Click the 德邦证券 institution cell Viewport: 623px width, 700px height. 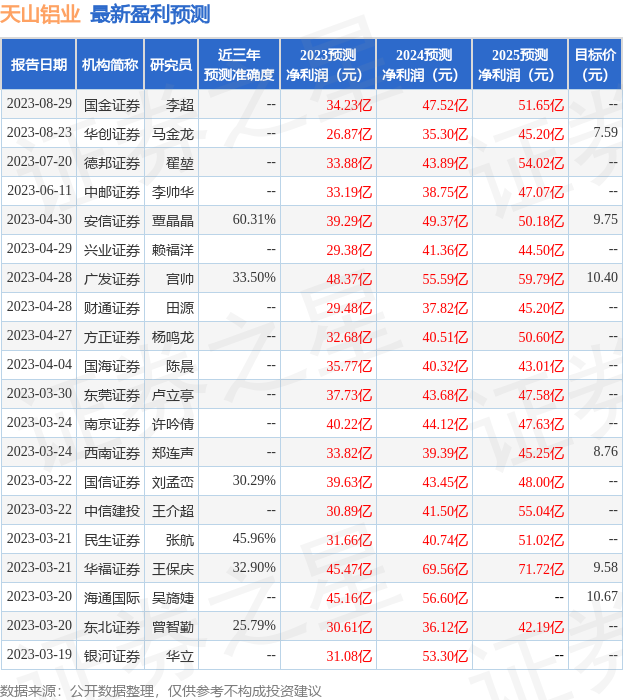click(112, 163)
